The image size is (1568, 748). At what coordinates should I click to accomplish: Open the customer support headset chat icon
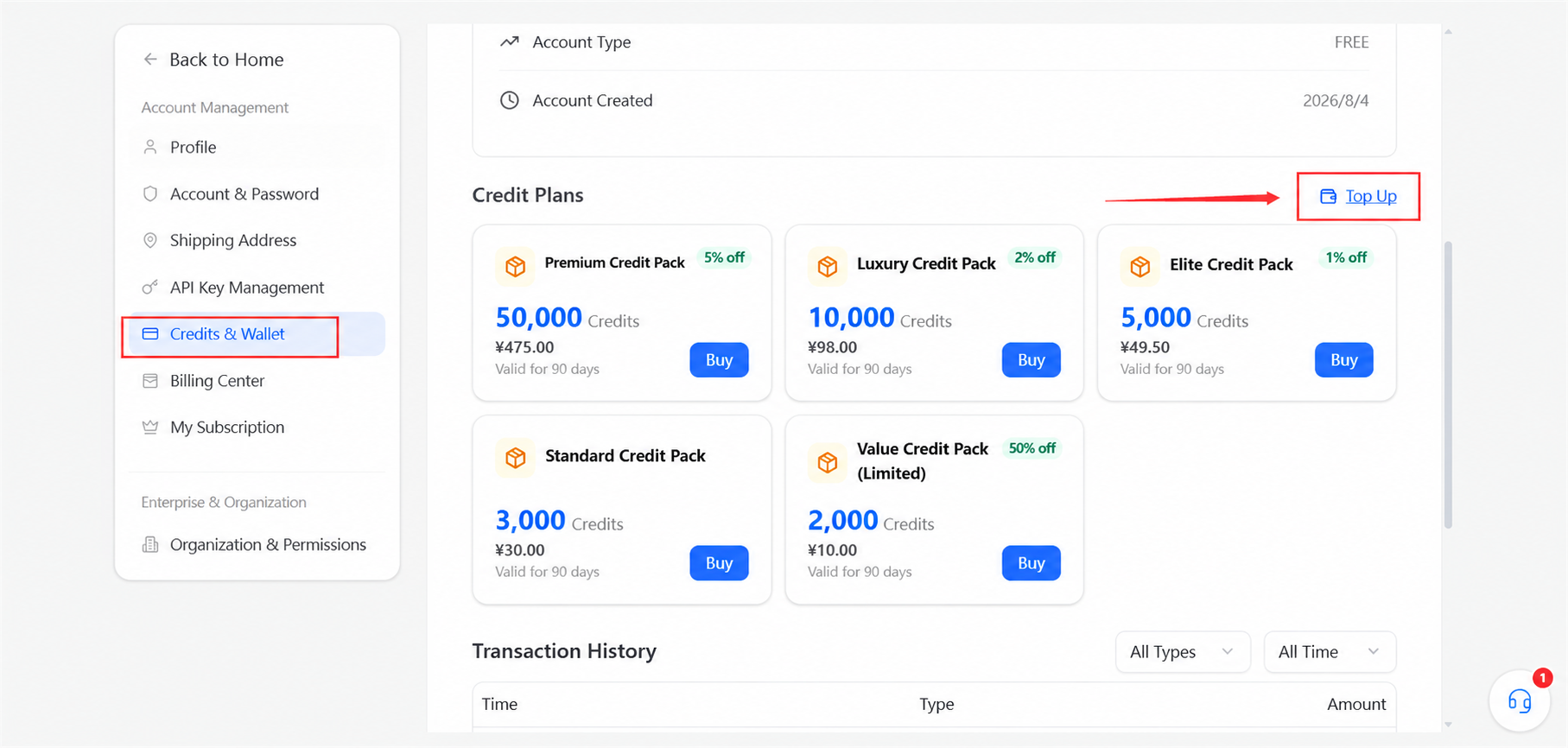pyautogui.click(x=1520, y=700)
